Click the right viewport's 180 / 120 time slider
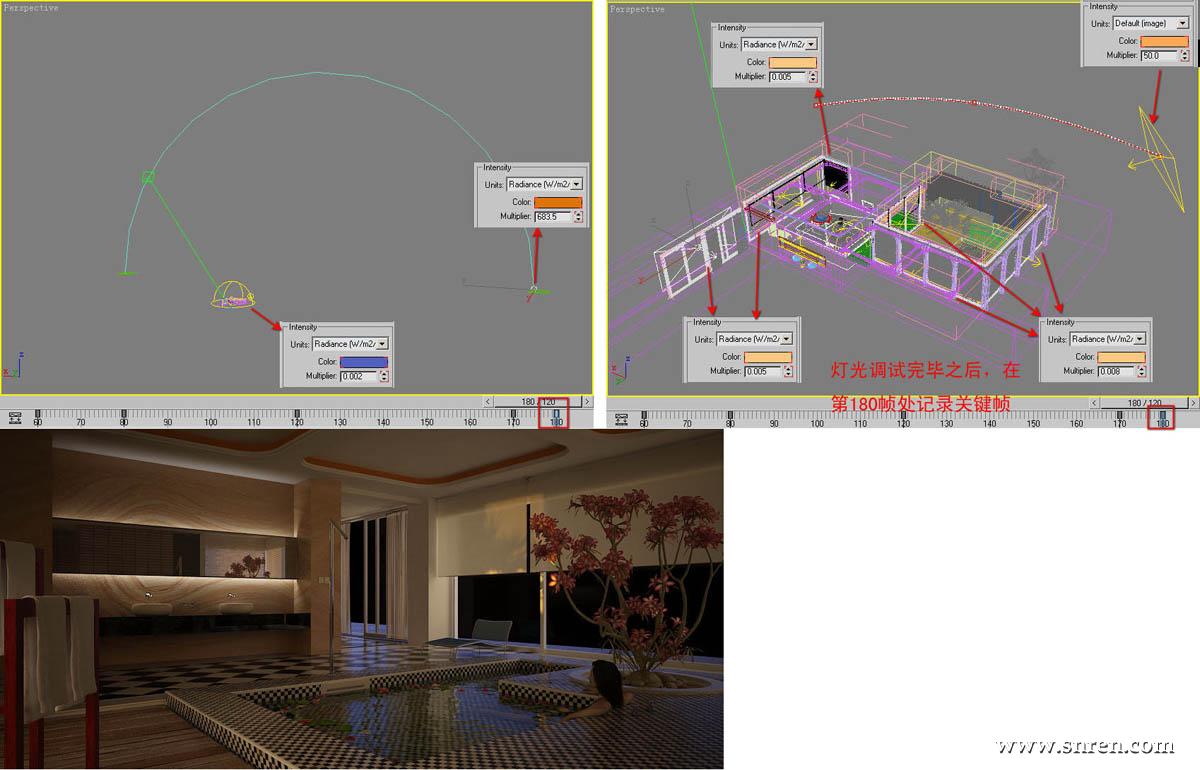This screenshot has height=770, width=1200. [x=1144, y=402]
